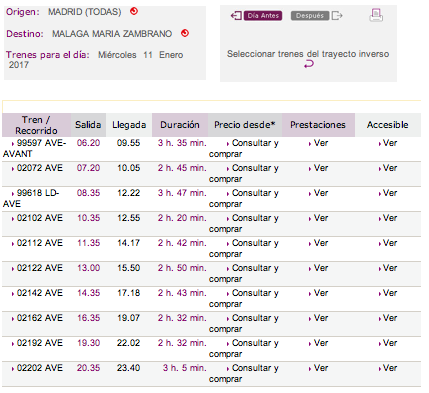
Task: Click the printer icon
Action: tap(376, 15)
